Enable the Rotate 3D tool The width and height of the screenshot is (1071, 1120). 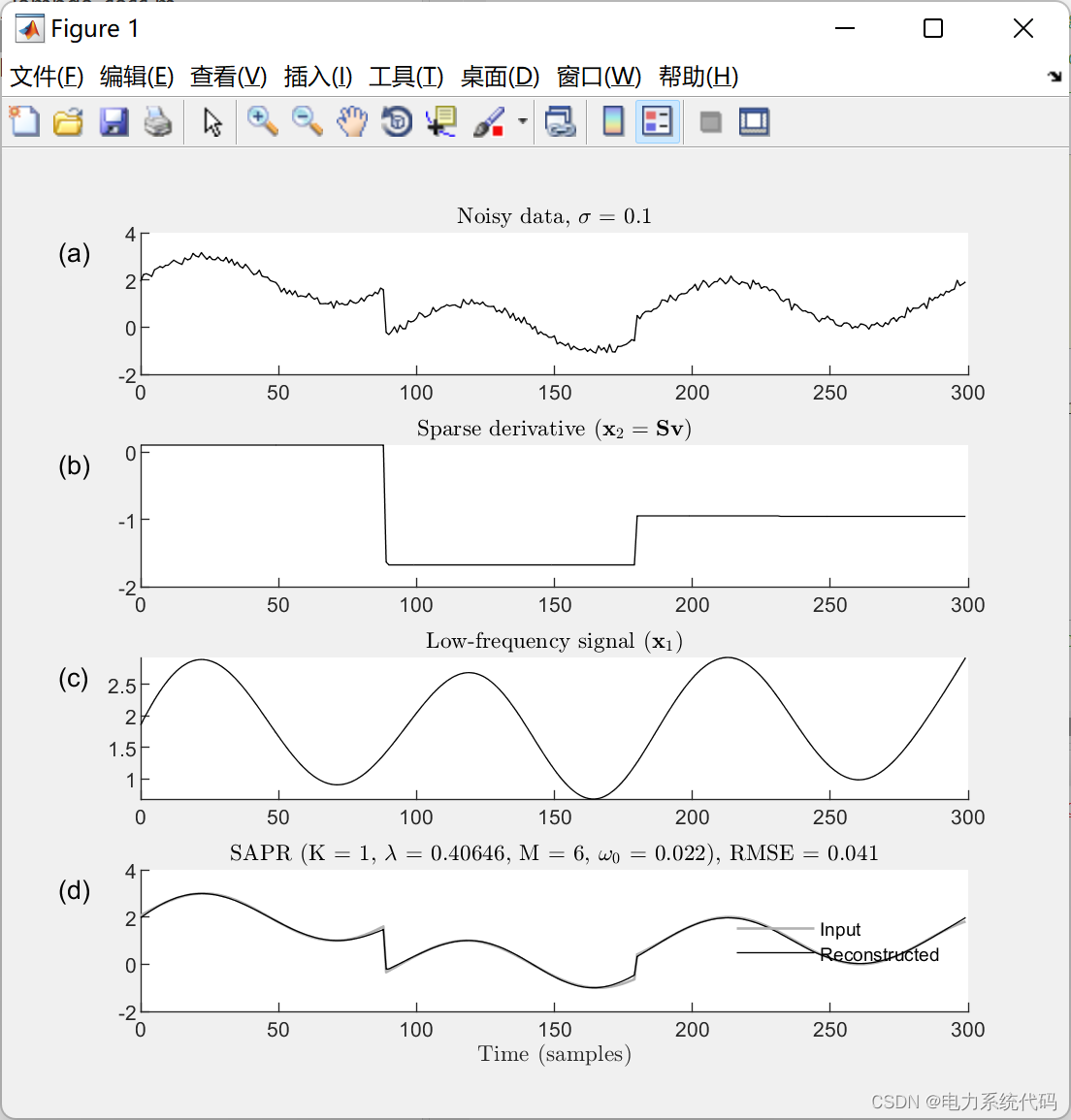397,121
